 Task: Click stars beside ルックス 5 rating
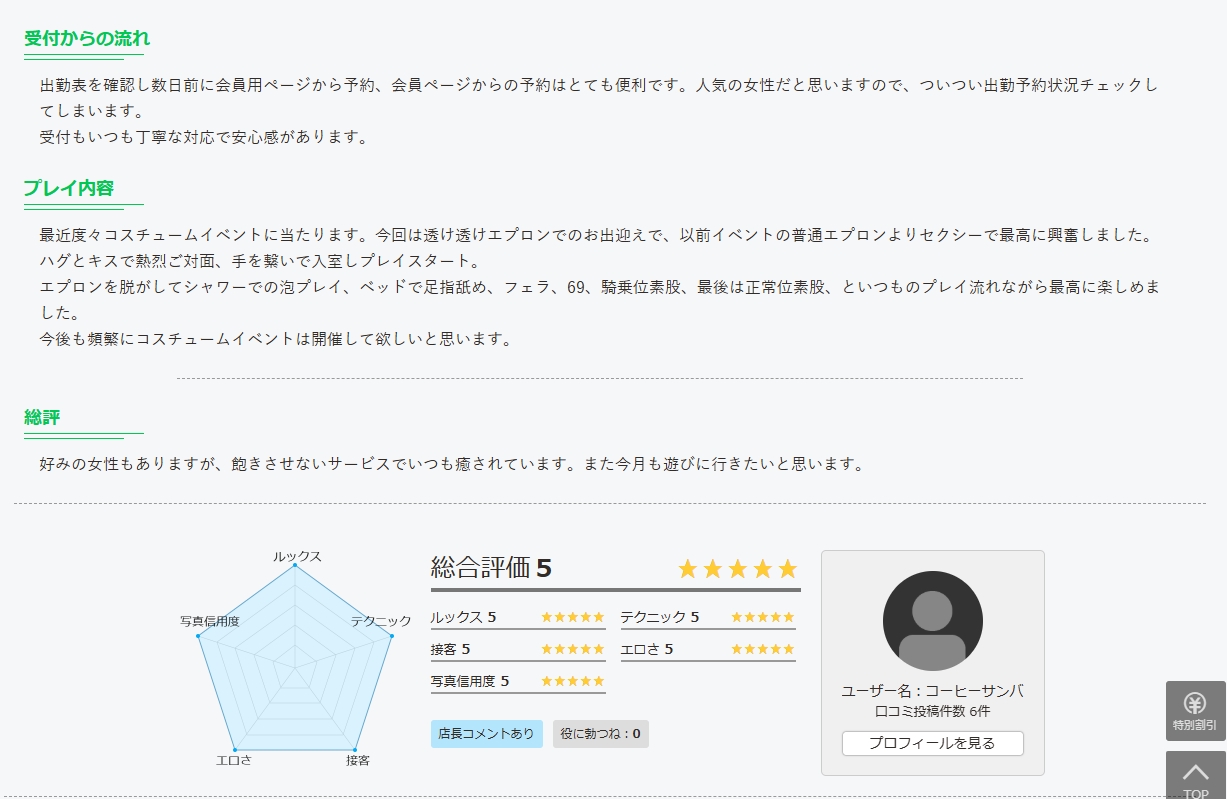tap(573, 617)
